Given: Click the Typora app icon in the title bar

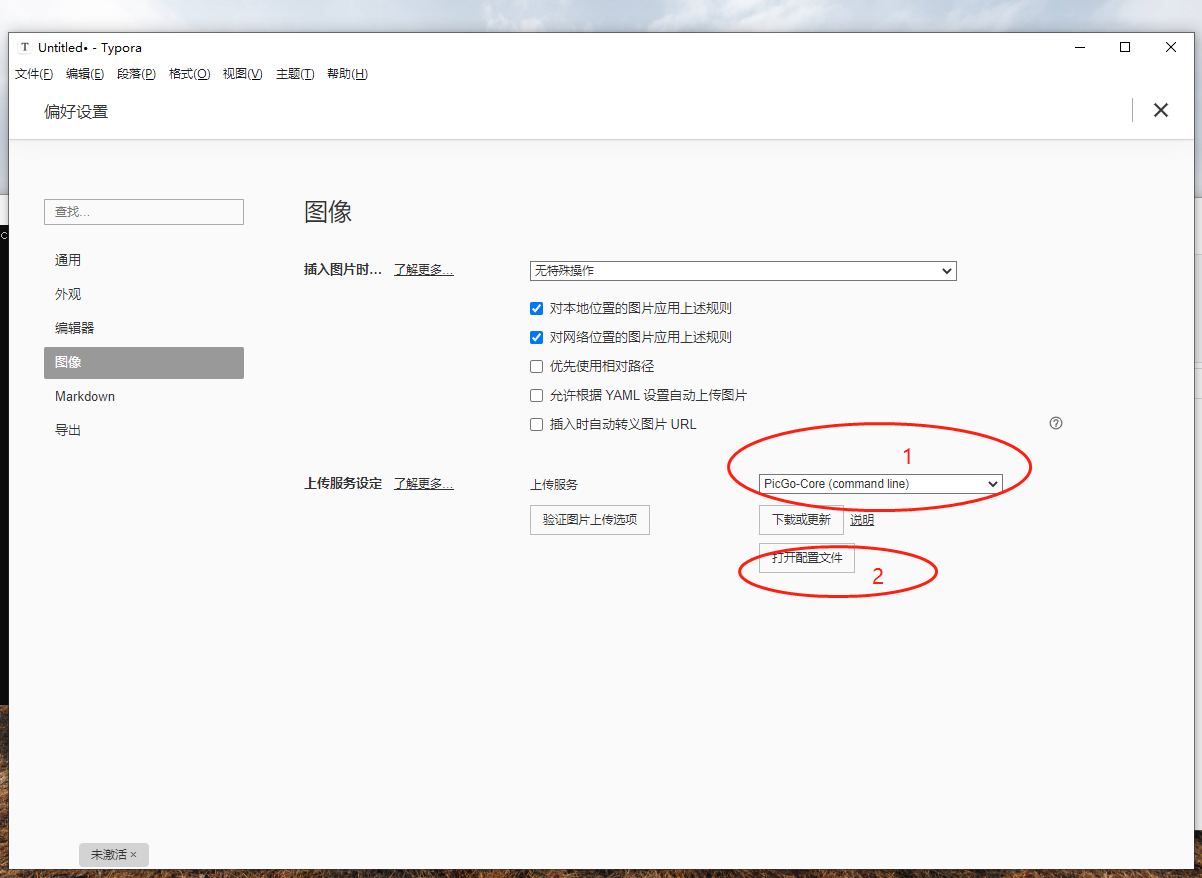Looking at the screenshot, I should [25, 47].
